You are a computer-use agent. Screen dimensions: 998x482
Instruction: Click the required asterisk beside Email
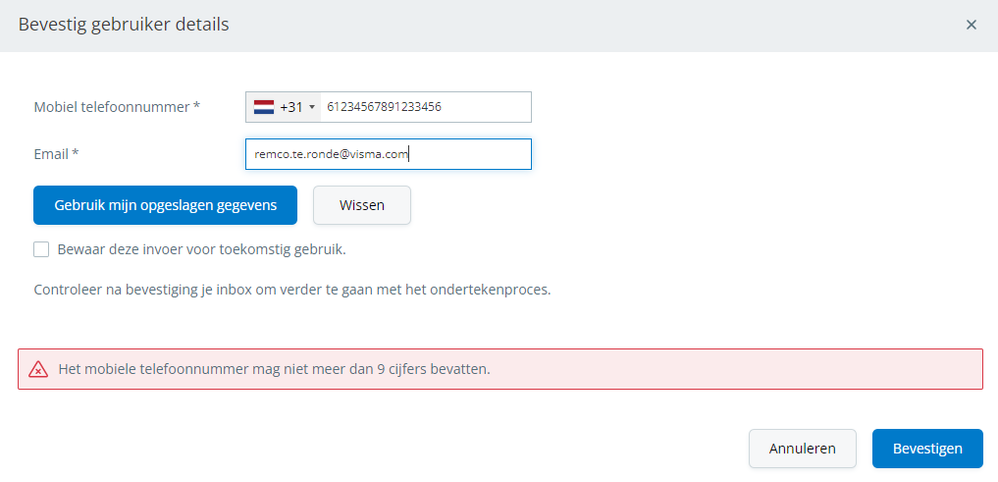point(75,153)
